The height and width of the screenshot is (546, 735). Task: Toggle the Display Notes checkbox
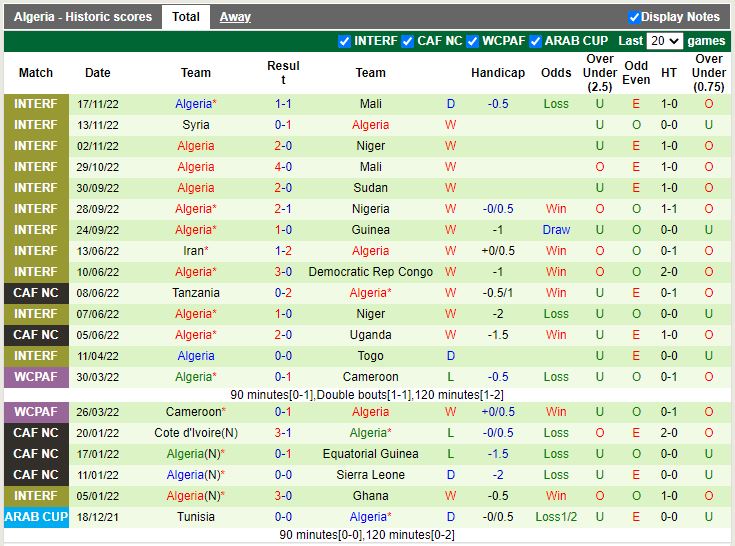point(634,17)
